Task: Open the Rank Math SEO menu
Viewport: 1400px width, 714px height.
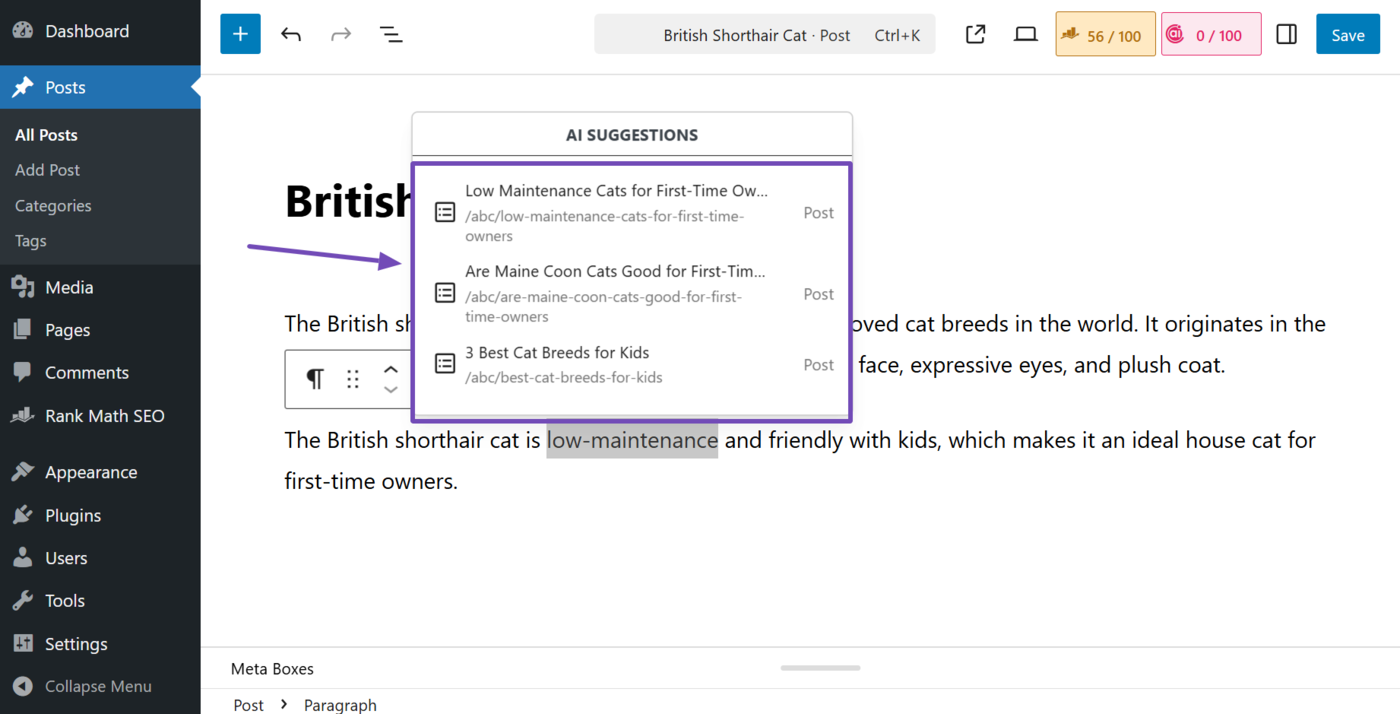Action: 104,416
